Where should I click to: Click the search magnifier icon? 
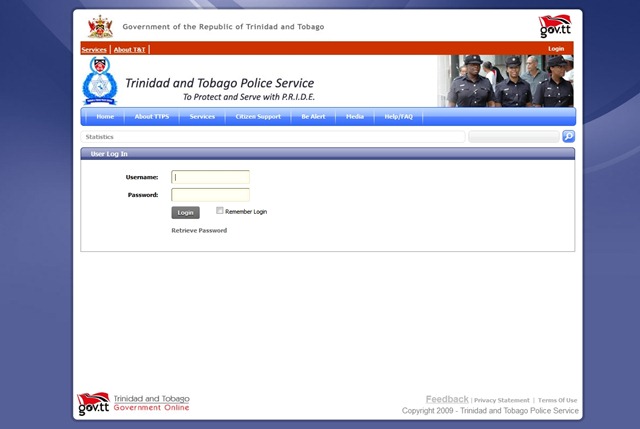click(569, 136)
